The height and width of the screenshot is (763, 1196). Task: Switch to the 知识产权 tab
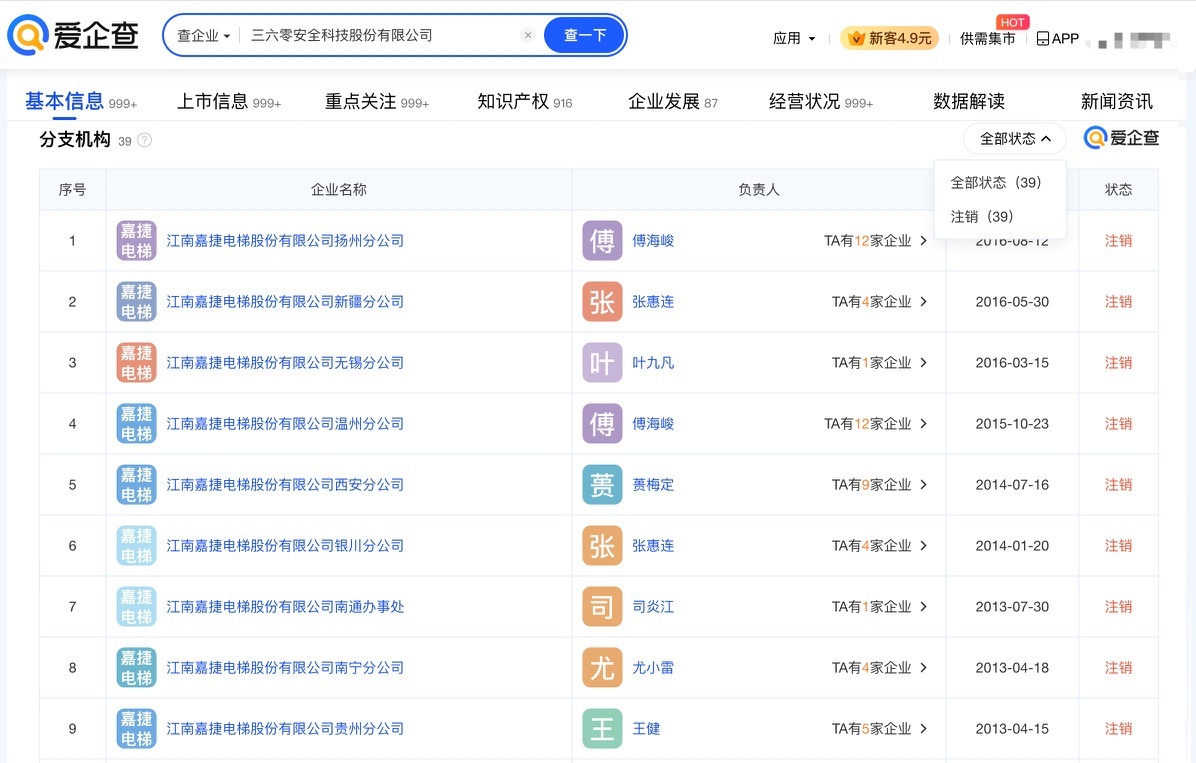pos(524,101)
